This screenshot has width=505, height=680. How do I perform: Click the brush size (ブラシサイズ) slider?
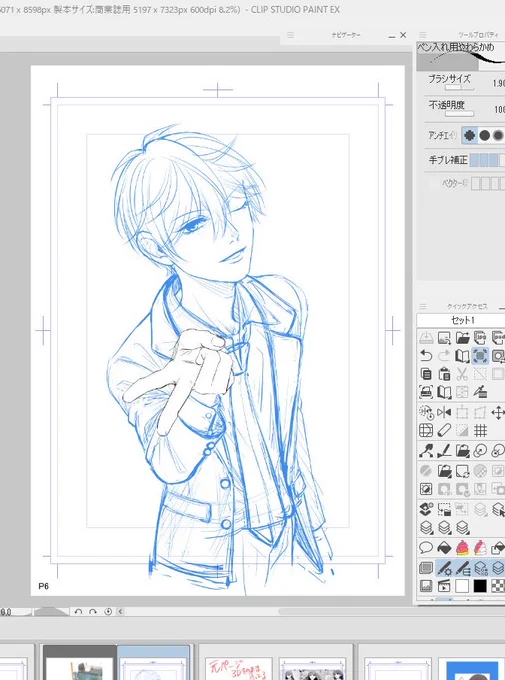[459, 88]
